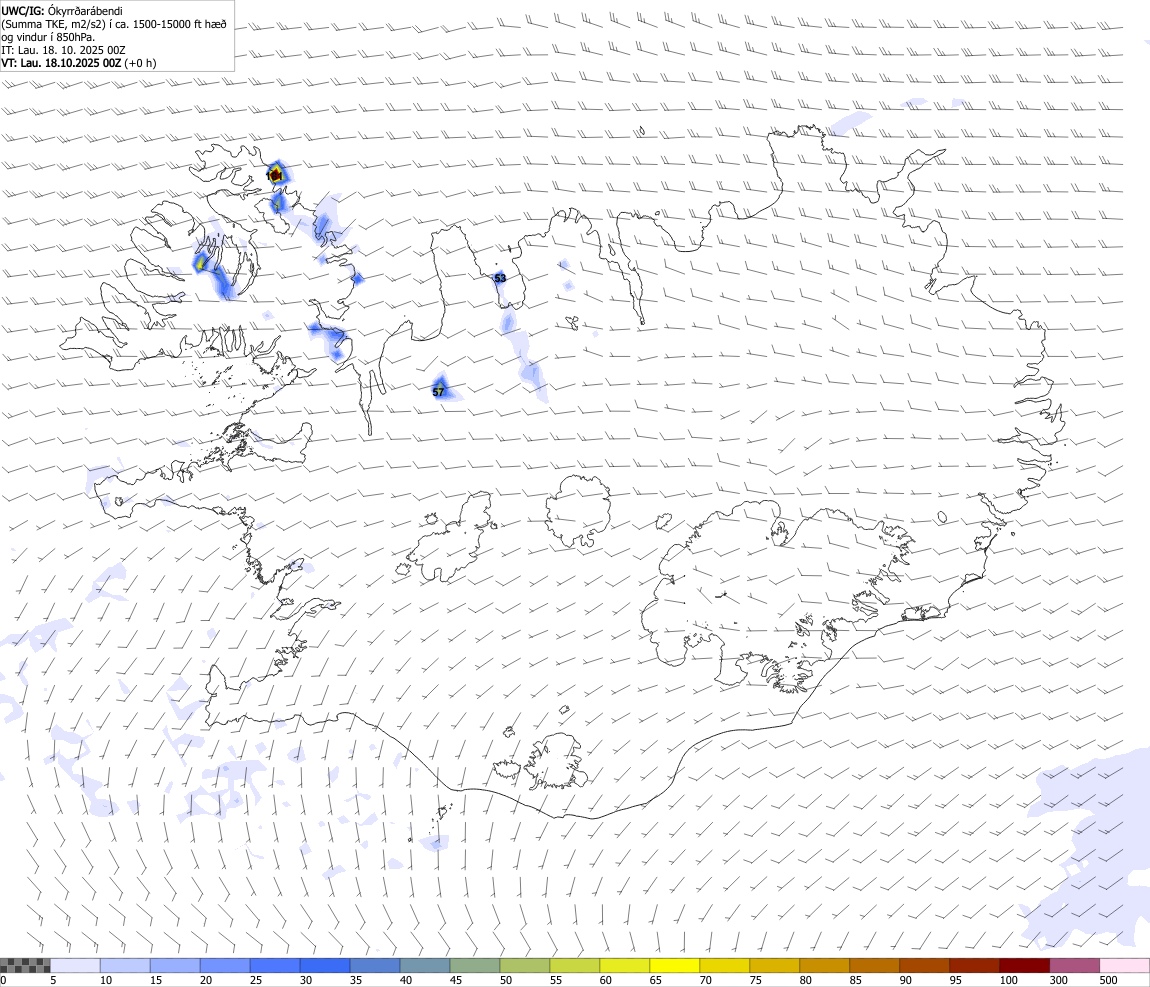Click the title text "UWC/IG: Ókyrrðarábendi"

[x=62, y=11]
